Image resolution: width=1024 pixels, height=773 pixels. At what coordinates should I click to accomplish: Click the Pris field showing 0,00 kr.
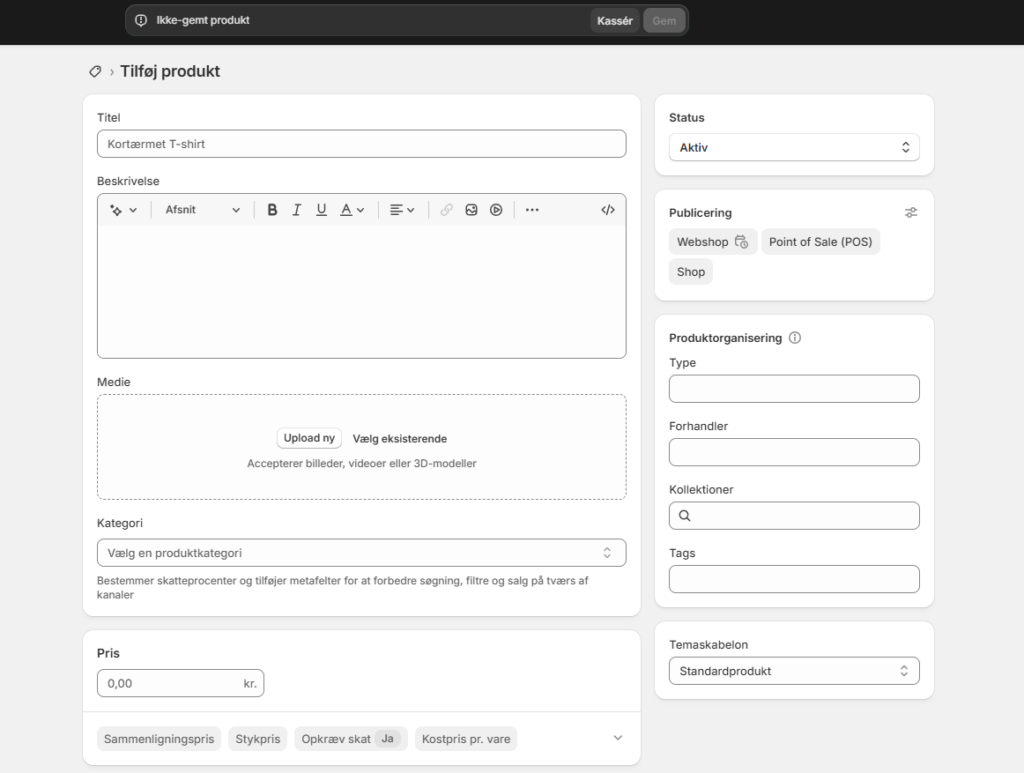(x=180, y=683)
